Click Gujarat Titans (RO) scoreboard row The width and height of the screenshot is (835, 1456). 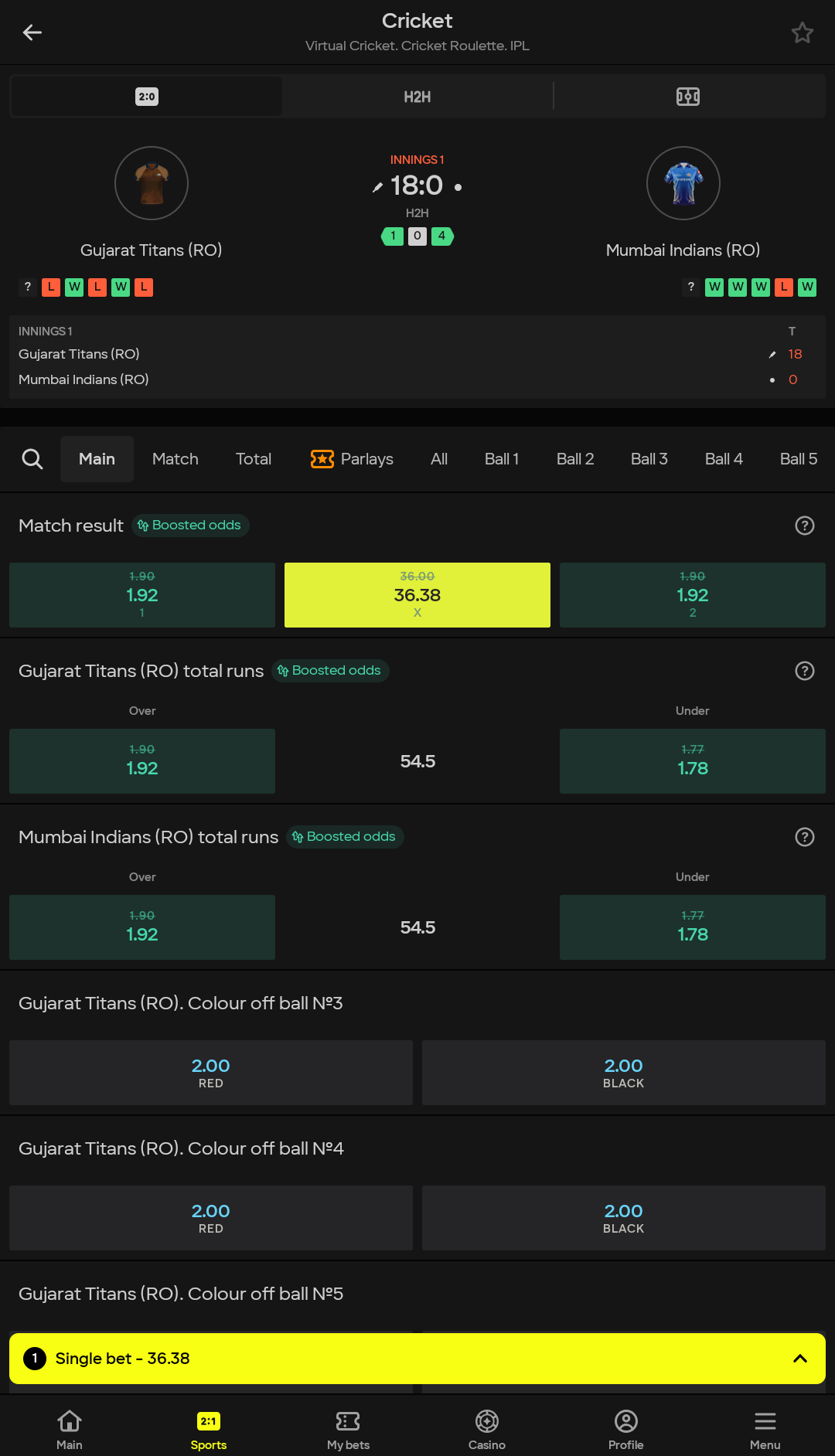(417, 354)
